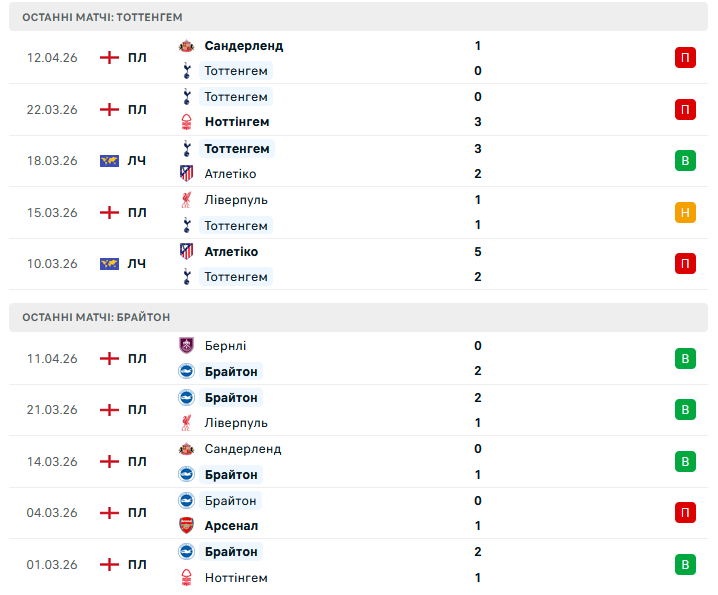The height and width of the screenshot is (595, 718).
Task: Open the team link Сандерленд in 12.04.26 match
Action: pos(243,45)
